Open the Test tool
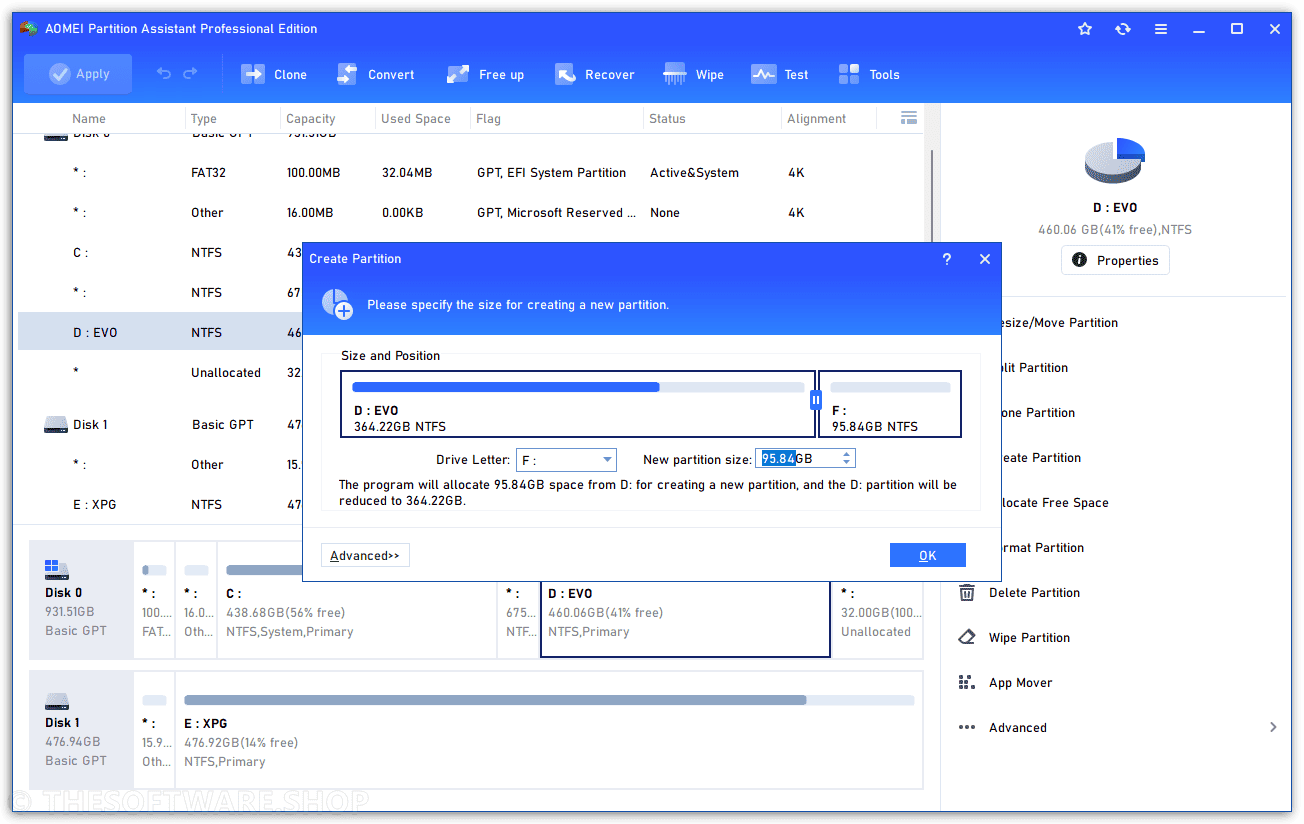Screen dimensions: 1304x824 780,74
